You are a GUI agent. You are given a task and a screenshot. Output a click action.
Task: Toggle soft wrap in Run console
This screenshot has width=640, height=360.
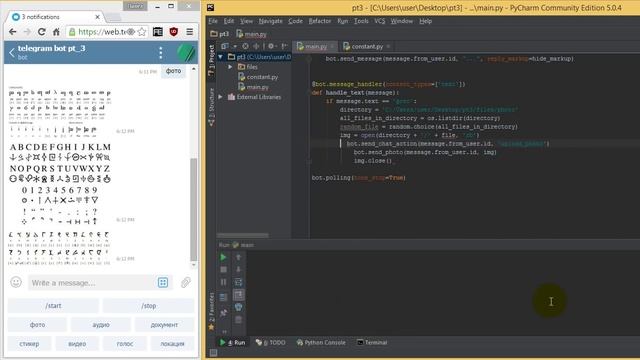pos(238,282)
